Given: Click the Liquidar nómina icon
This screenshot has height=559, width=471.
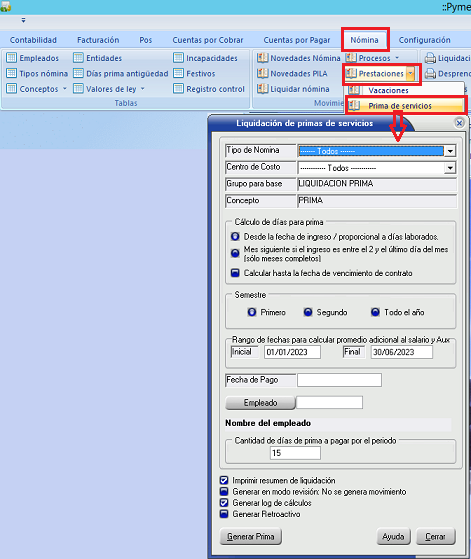Looking at the screenshot, I should pos(263,88).
